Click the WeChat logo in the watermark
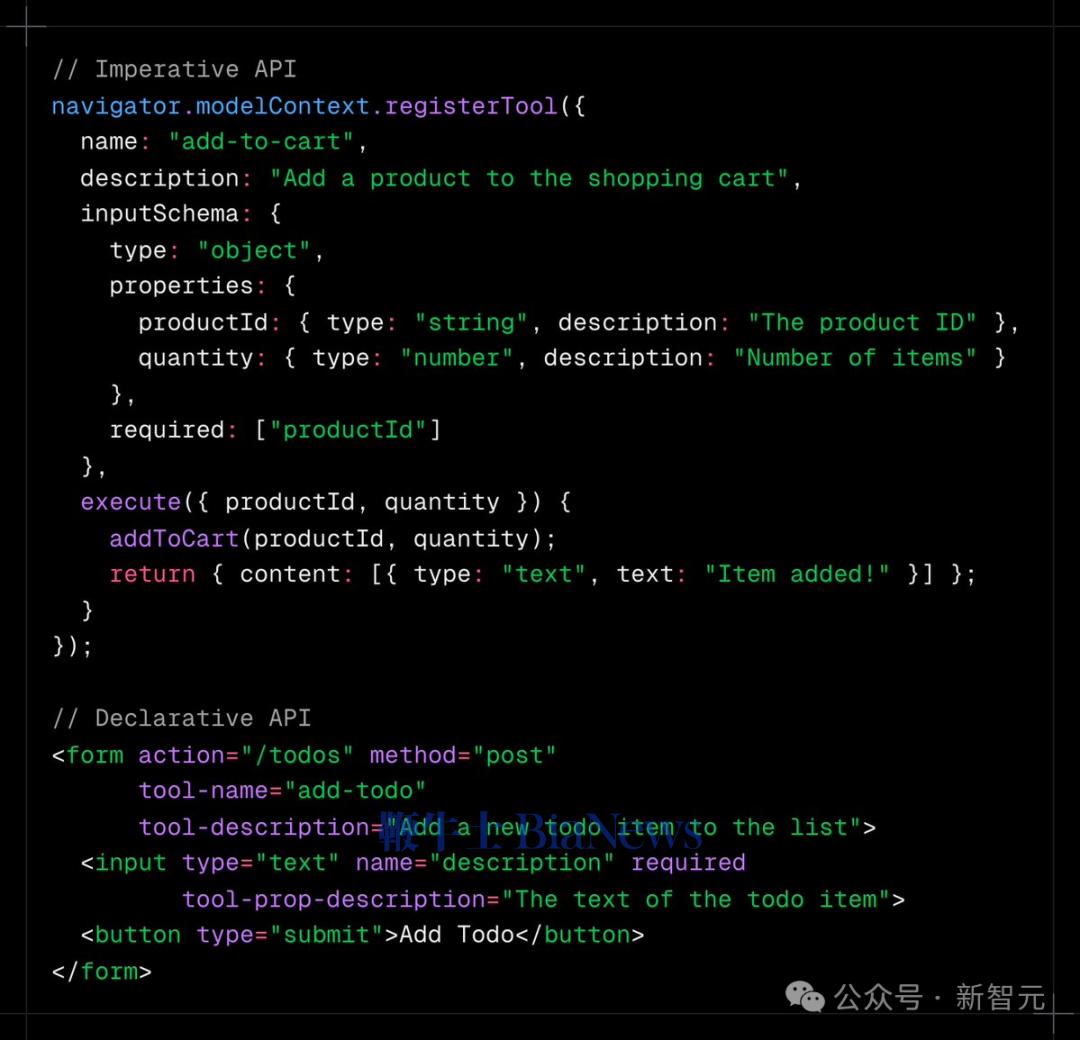Viewport: 1080px width, 1040px height. (805, 996)
